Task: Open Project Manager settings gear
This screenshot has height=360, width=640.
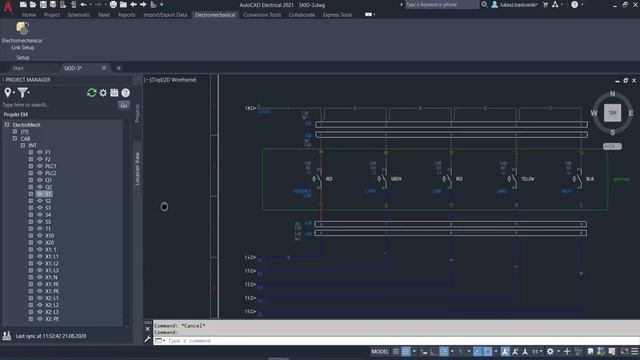Action: coord(103,93)
